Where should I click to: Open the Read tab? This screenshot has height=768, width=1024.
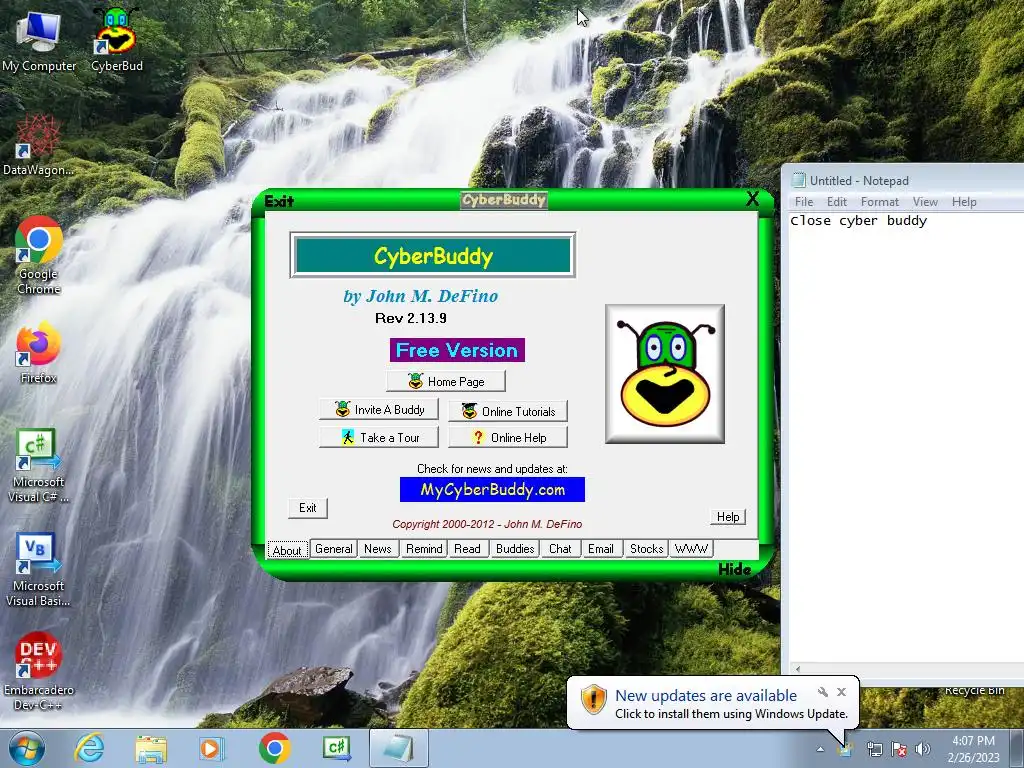click(x=468, y=549)
